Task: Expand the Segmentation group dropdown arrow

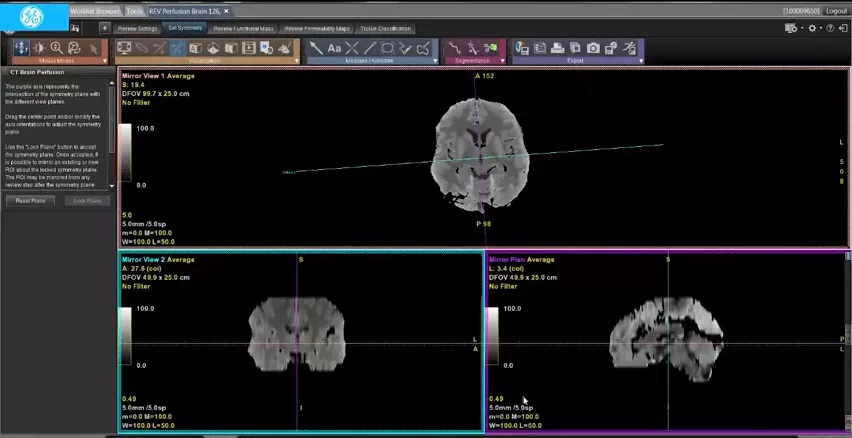Action: (x=503, y=61)
